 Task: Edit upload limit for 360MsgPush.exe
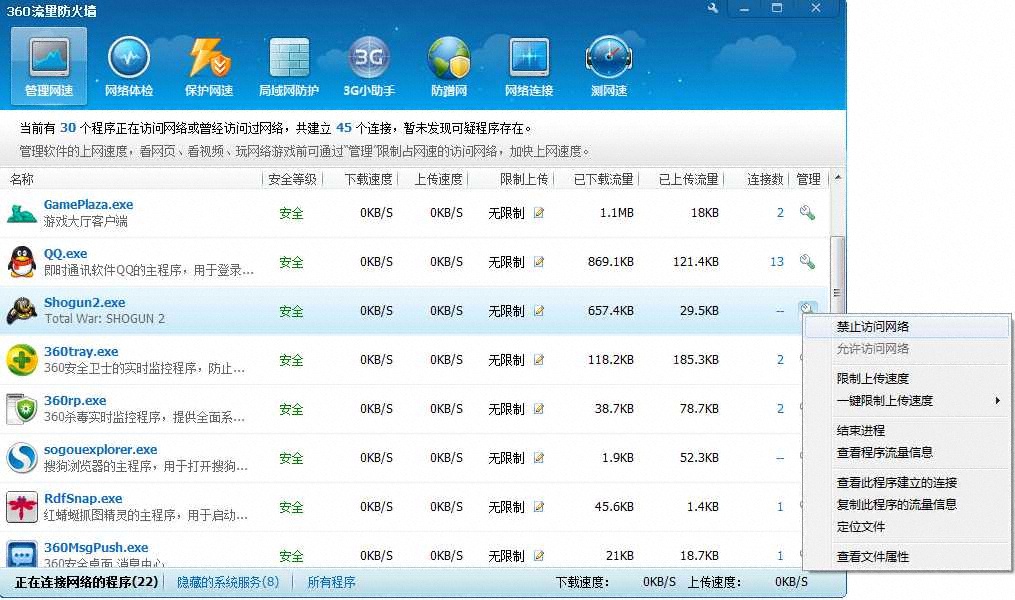click(x=539, y=556)
